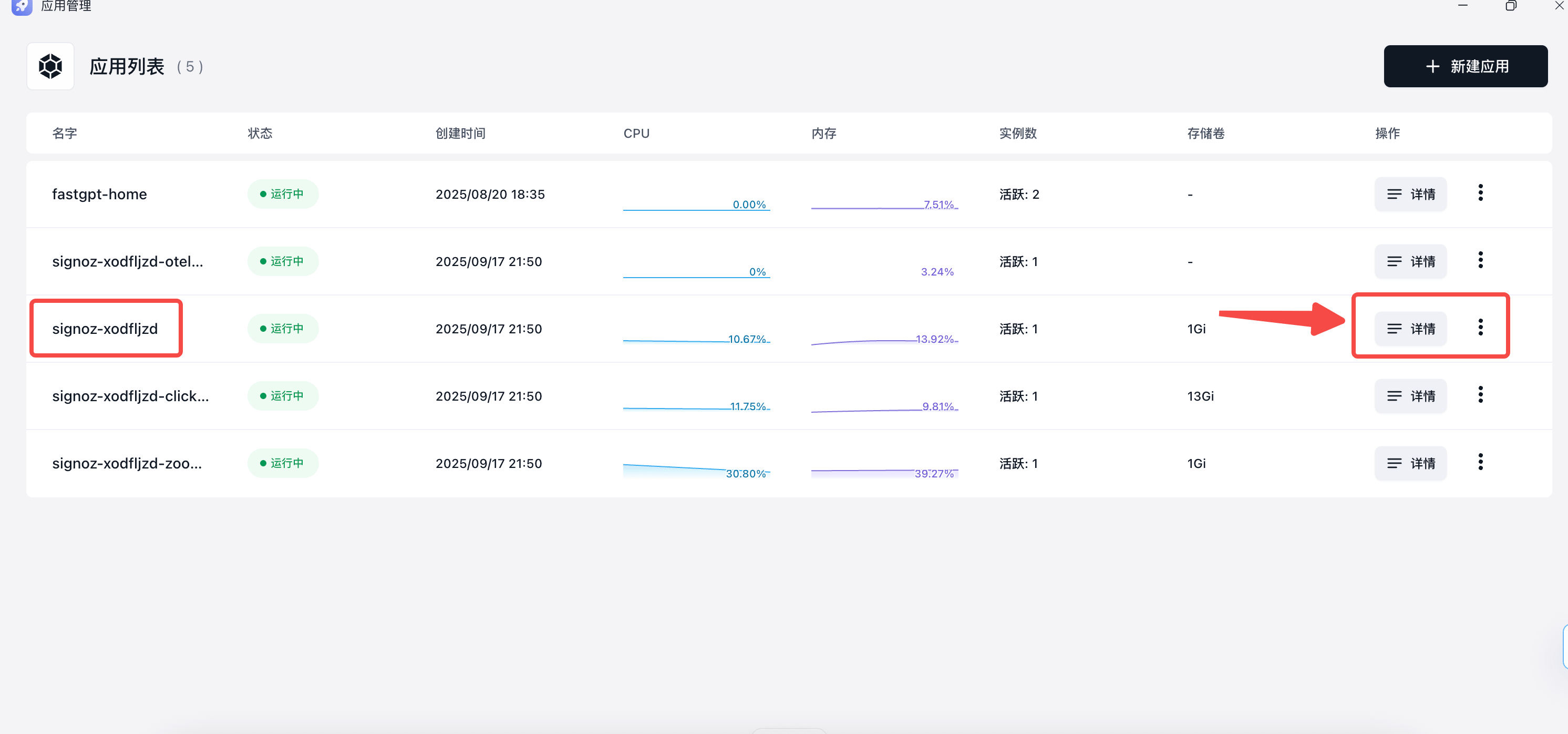Click the 运行中 status badge of fastgpt-home
The width and height of the screenshot is (1568, 734).
coord(282,195)
